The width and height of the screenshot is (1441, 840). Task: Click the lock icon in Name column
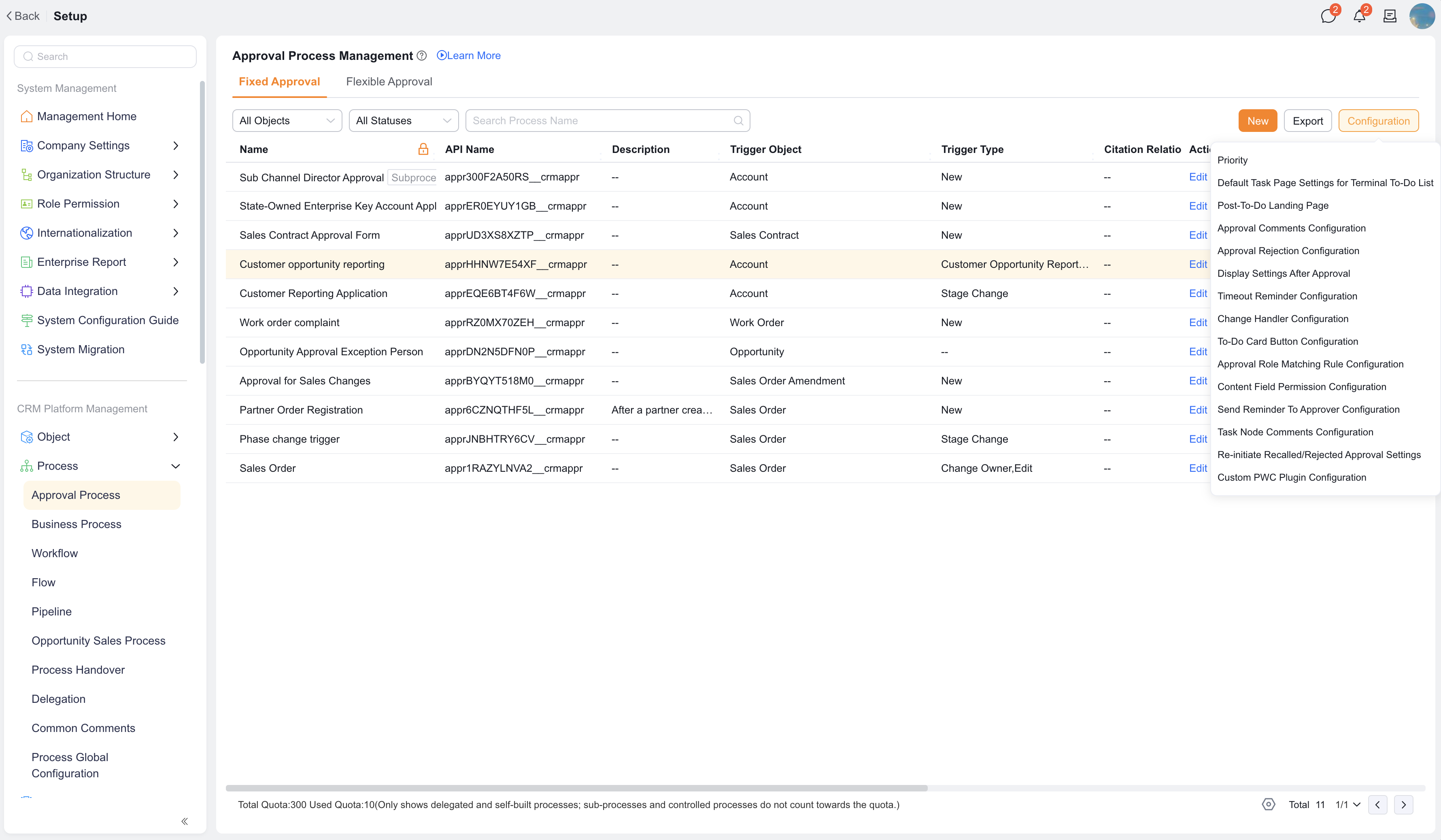423,149
